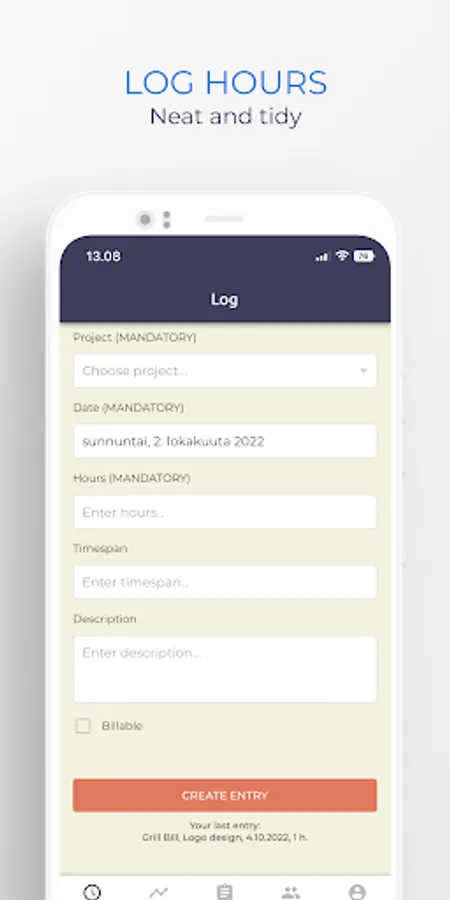Tap the Log header title
Viewport: 450px width, 900px height.
click(224, 299)
